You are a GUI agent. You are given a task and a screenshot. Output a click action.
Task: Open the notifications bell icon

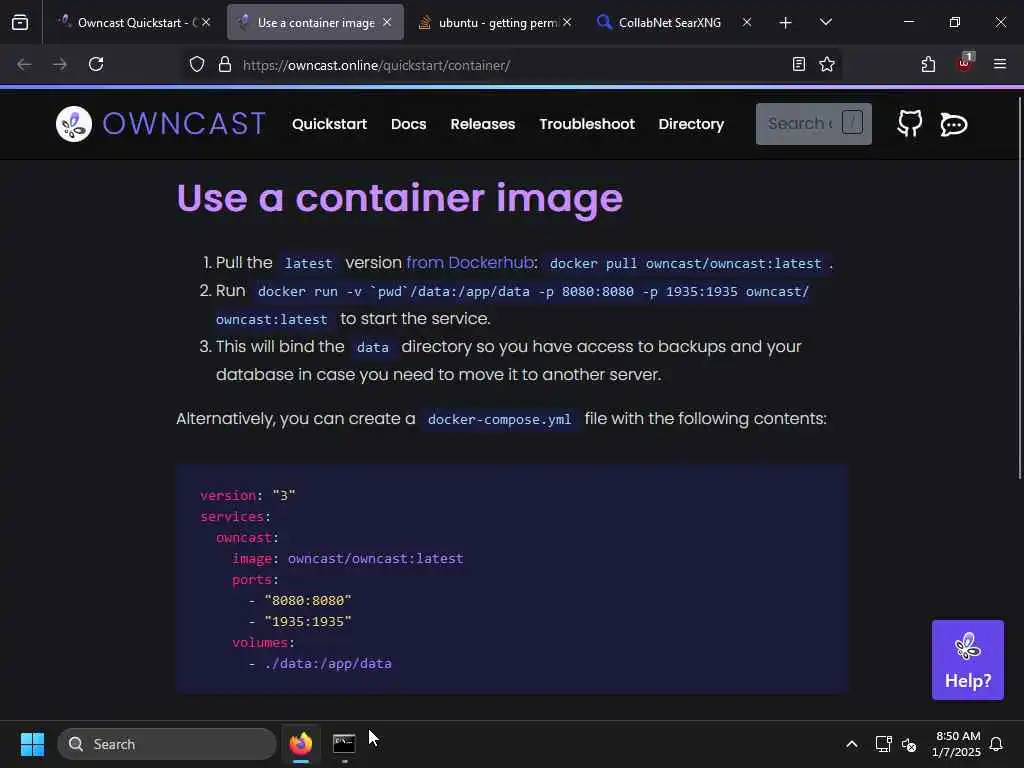[x=996, y=744]
